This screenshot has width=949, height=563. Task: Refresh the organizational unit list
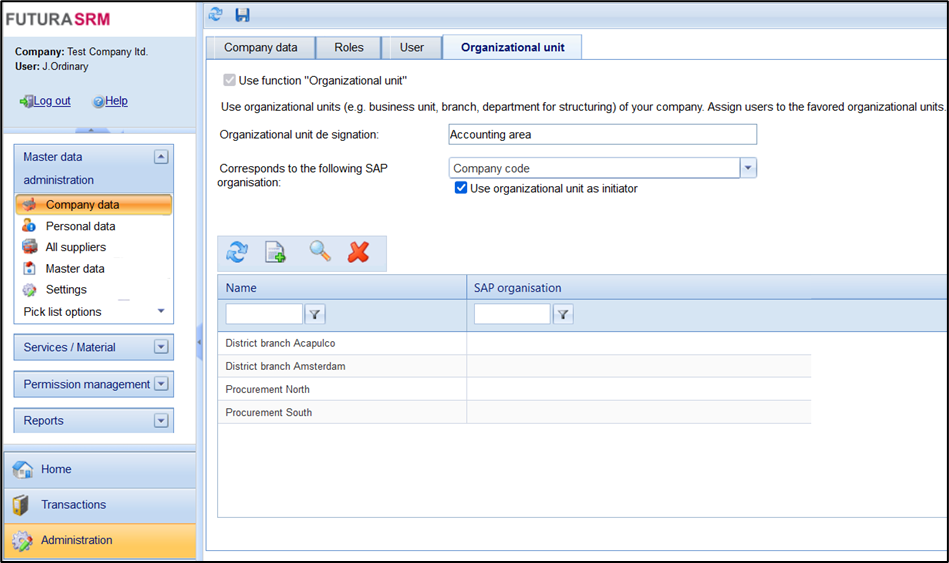tap(237, 253)
